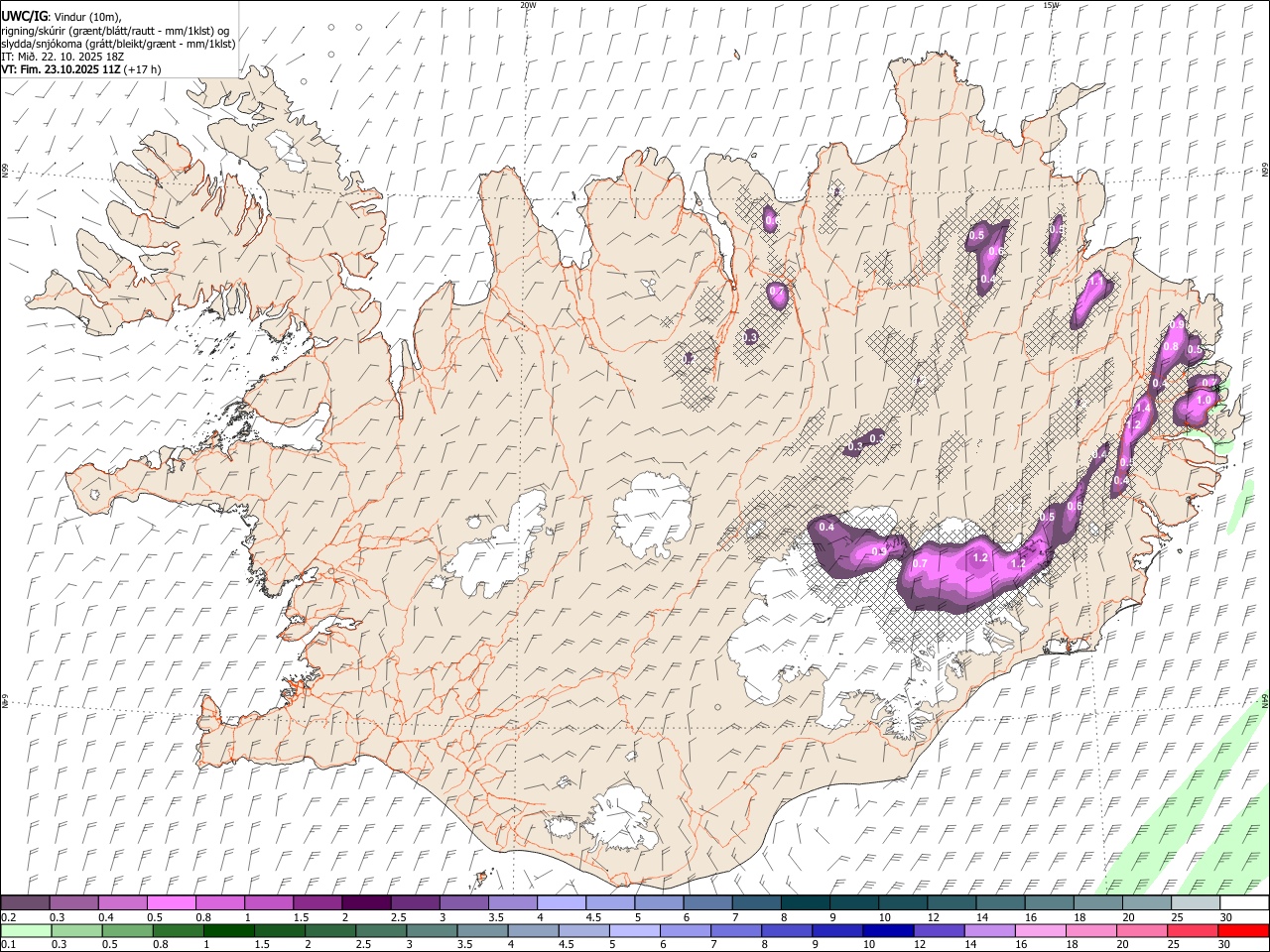1270x952 pixels.
Task: Click the white 30 swatch in the upper legend
Action: click(1243, 902)
